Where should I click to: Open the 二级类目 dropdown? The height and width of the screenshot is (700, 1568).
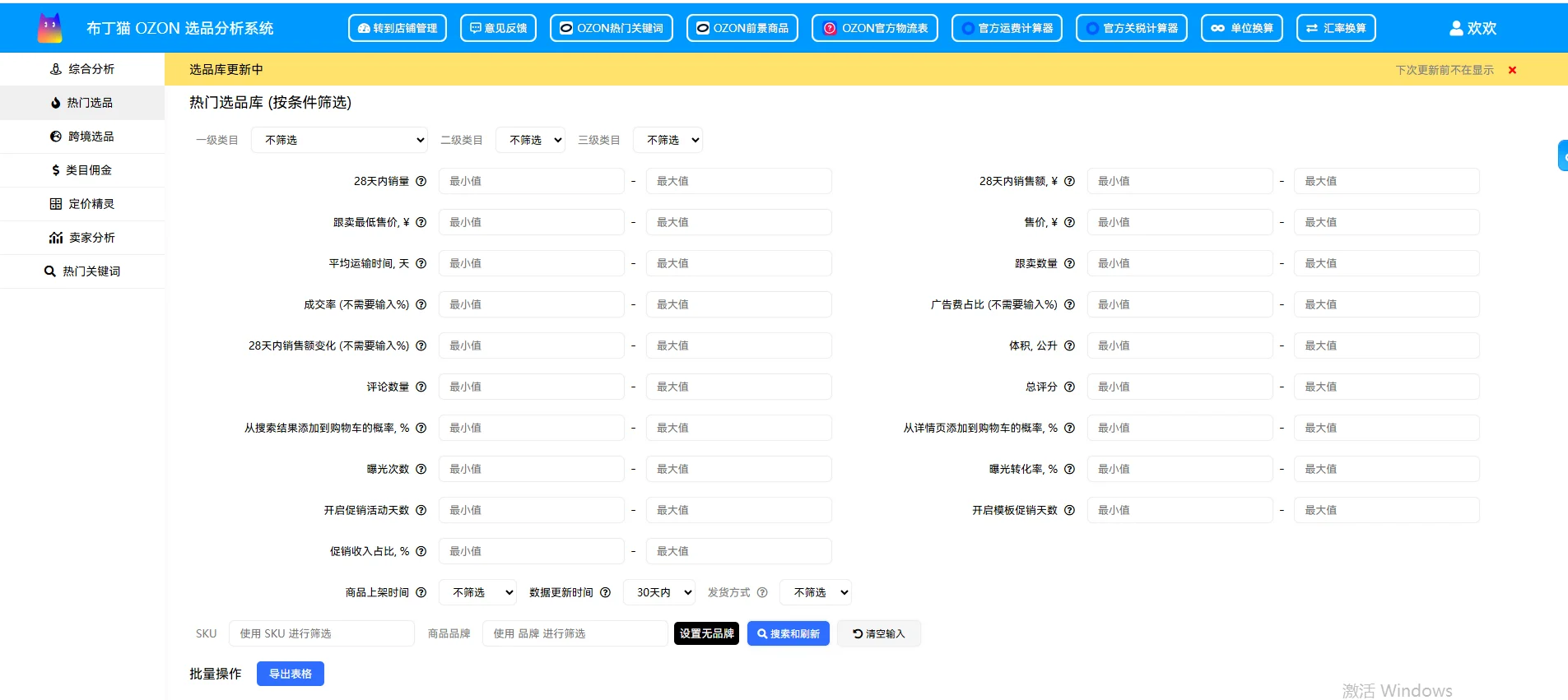pyautogui.click(x=530, y=140)
